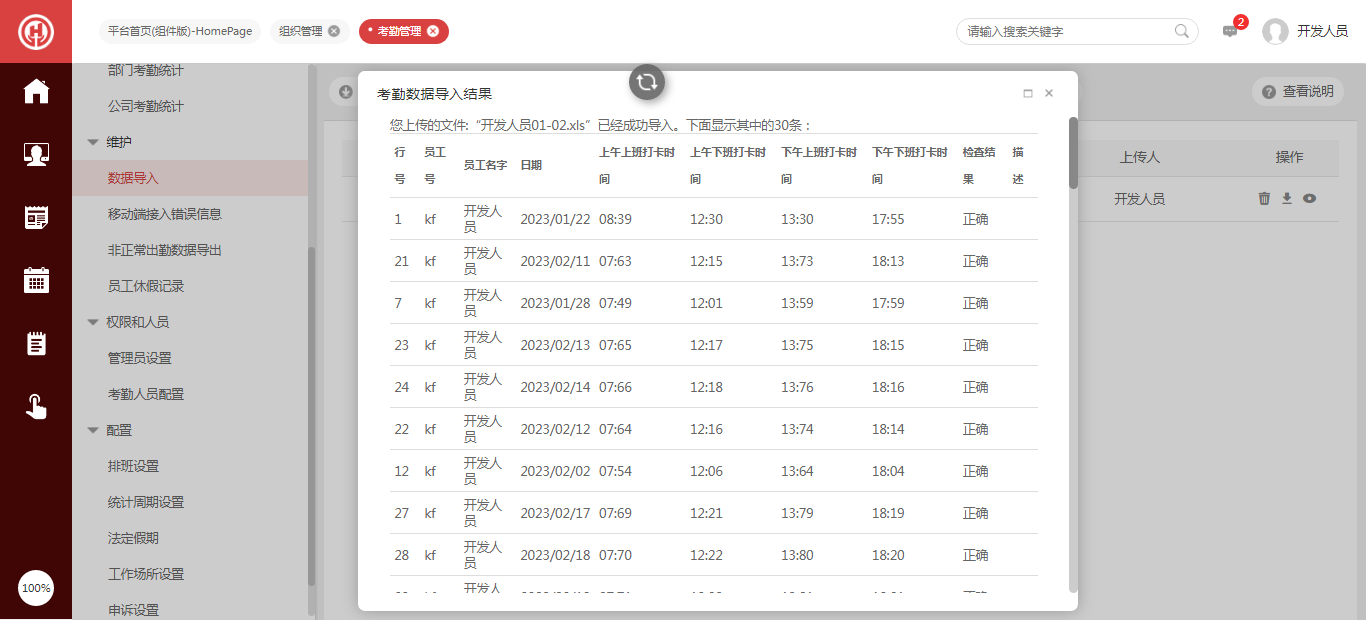View the uploaded file record details
1366x620 pixels.
(x=1309, y=198)
